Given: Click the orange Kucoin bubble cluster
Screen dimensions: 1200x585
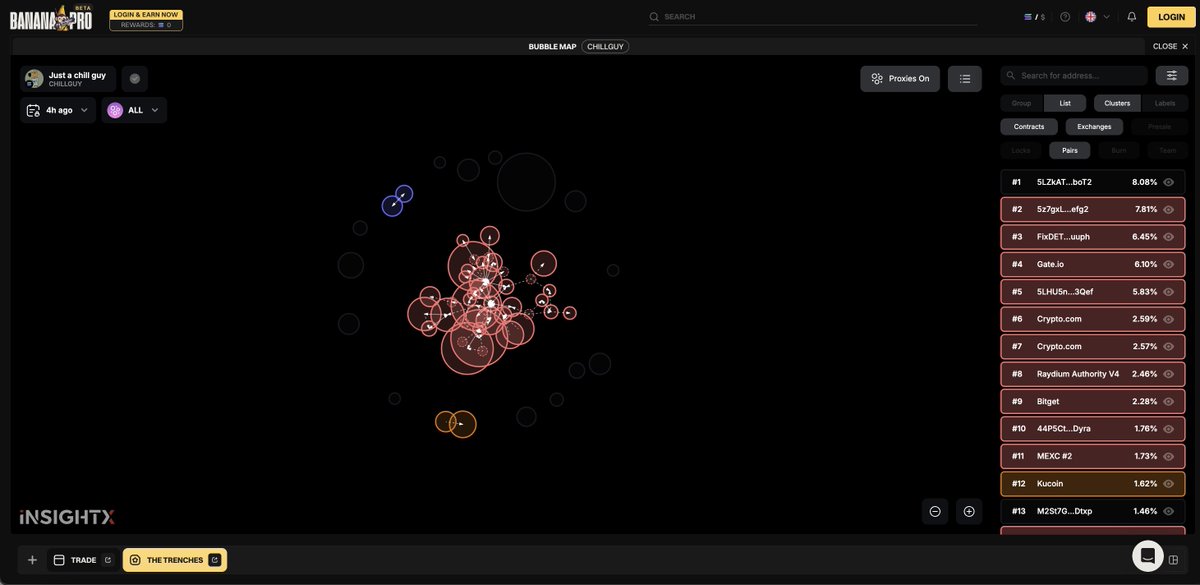Looking at the screenshot, I should [456, 423].
